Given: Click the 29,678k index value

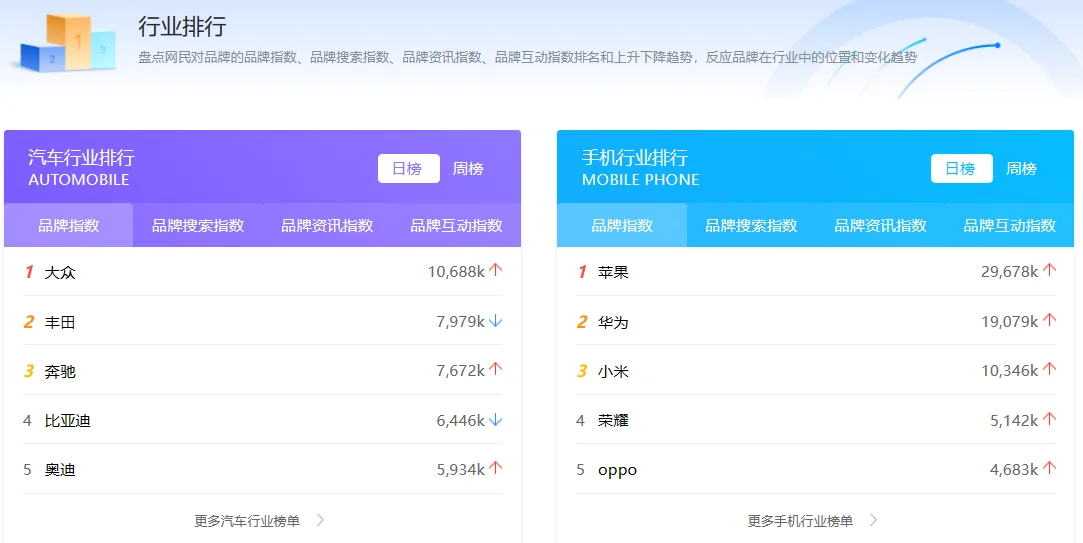Looking at the screenshot, I should point(1009,272).
